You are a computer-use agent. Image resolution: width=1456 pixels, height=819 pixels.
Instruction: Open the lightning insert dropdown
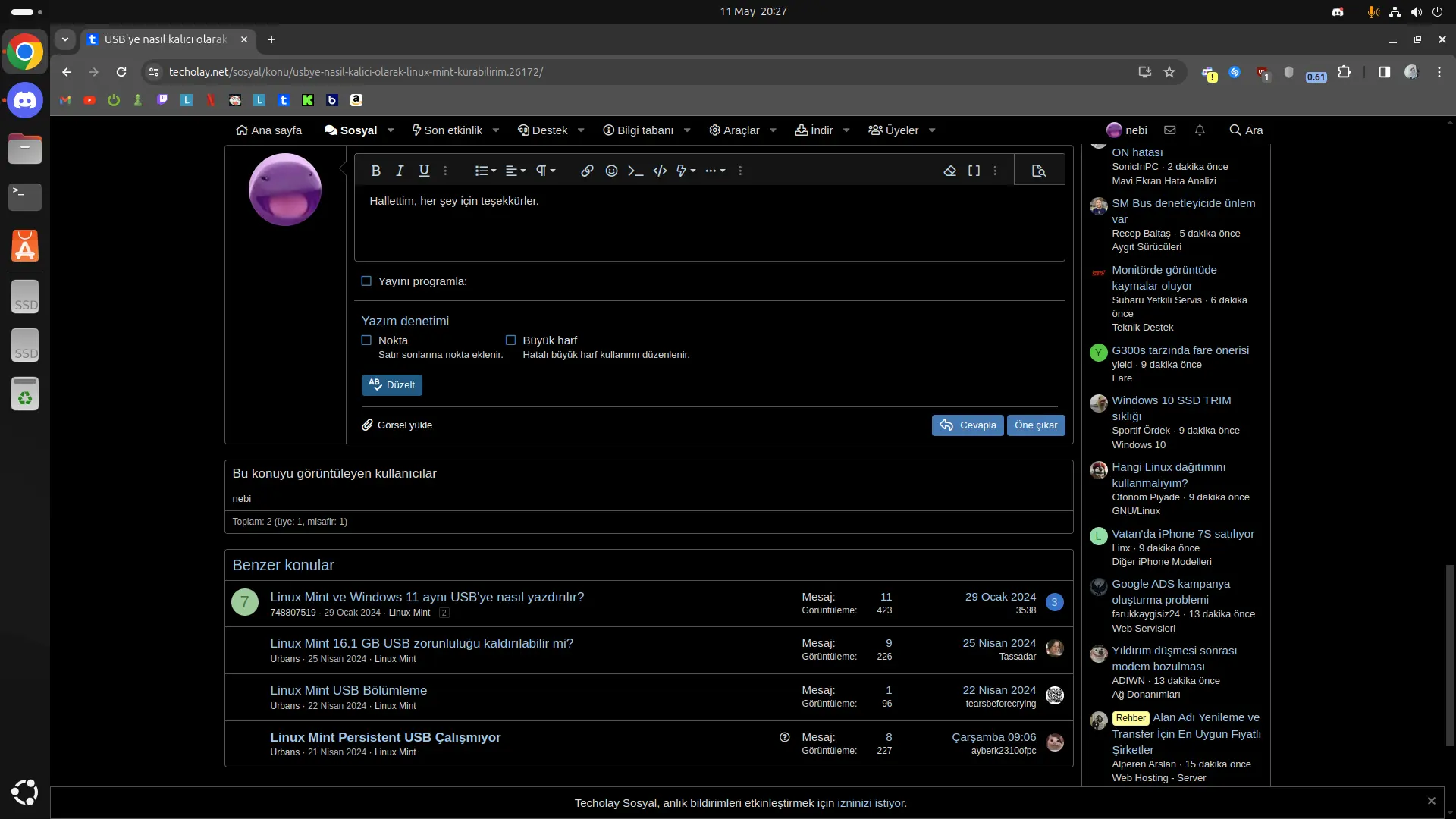click(x=686, y=171)
